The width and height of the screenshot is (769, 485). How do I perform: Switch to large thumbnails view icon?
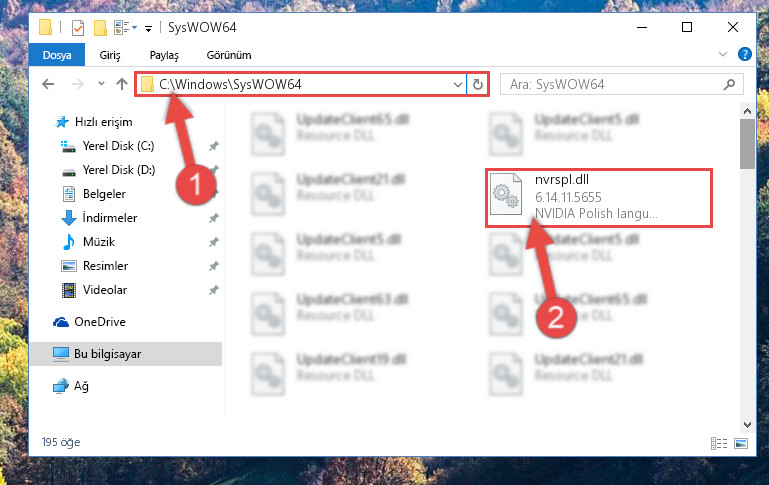tap(741, 443)
